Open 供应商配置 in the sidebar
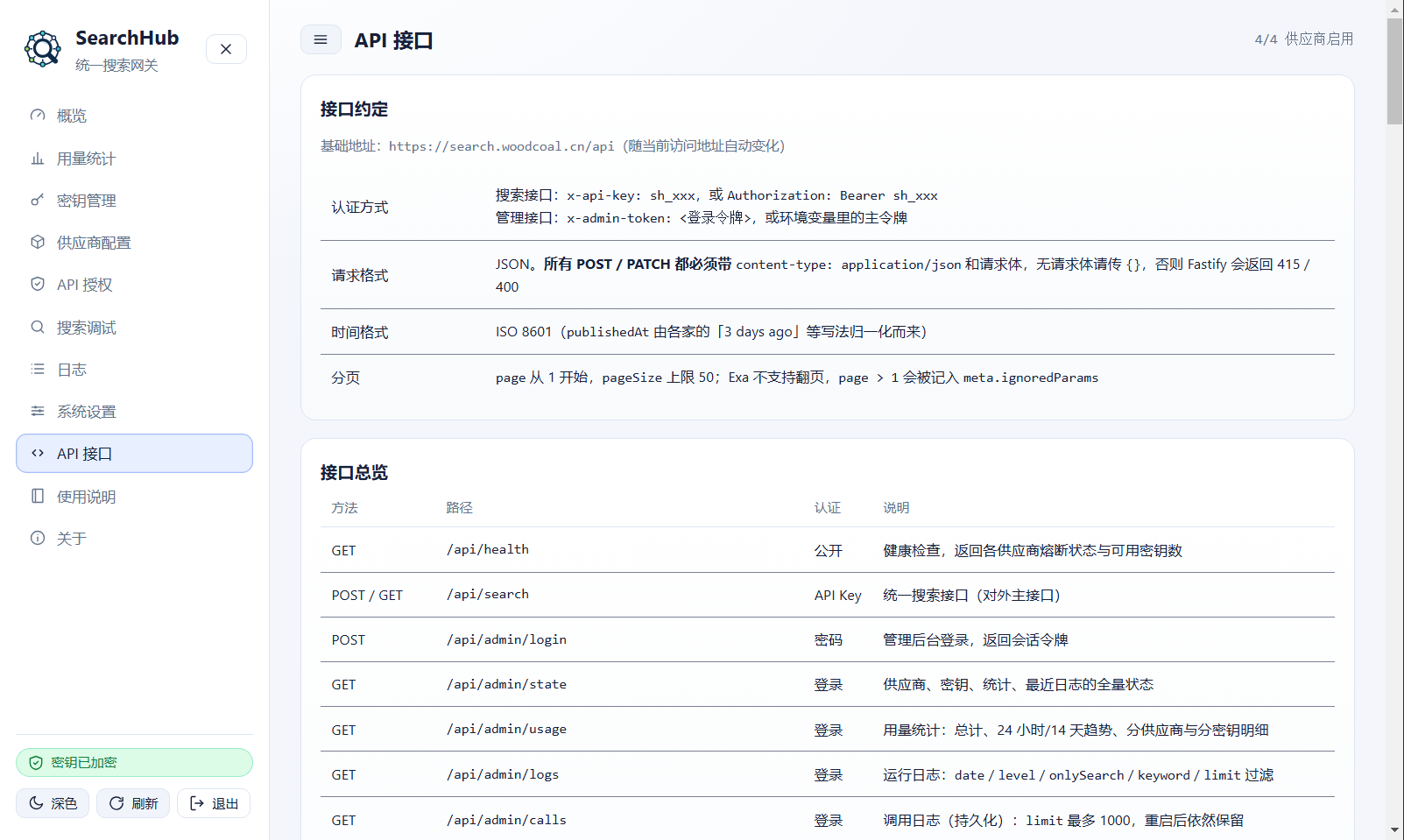The width and height of the screenshot is (1404, 840). point(134,243)
